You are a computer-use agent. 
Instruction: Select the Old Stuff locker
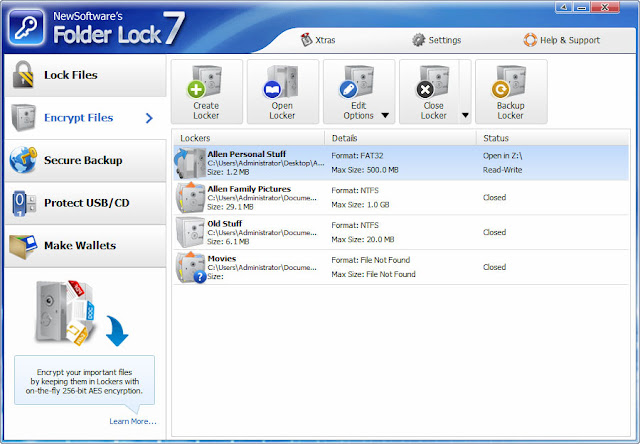pyautogui.click(x=401, y=232)
